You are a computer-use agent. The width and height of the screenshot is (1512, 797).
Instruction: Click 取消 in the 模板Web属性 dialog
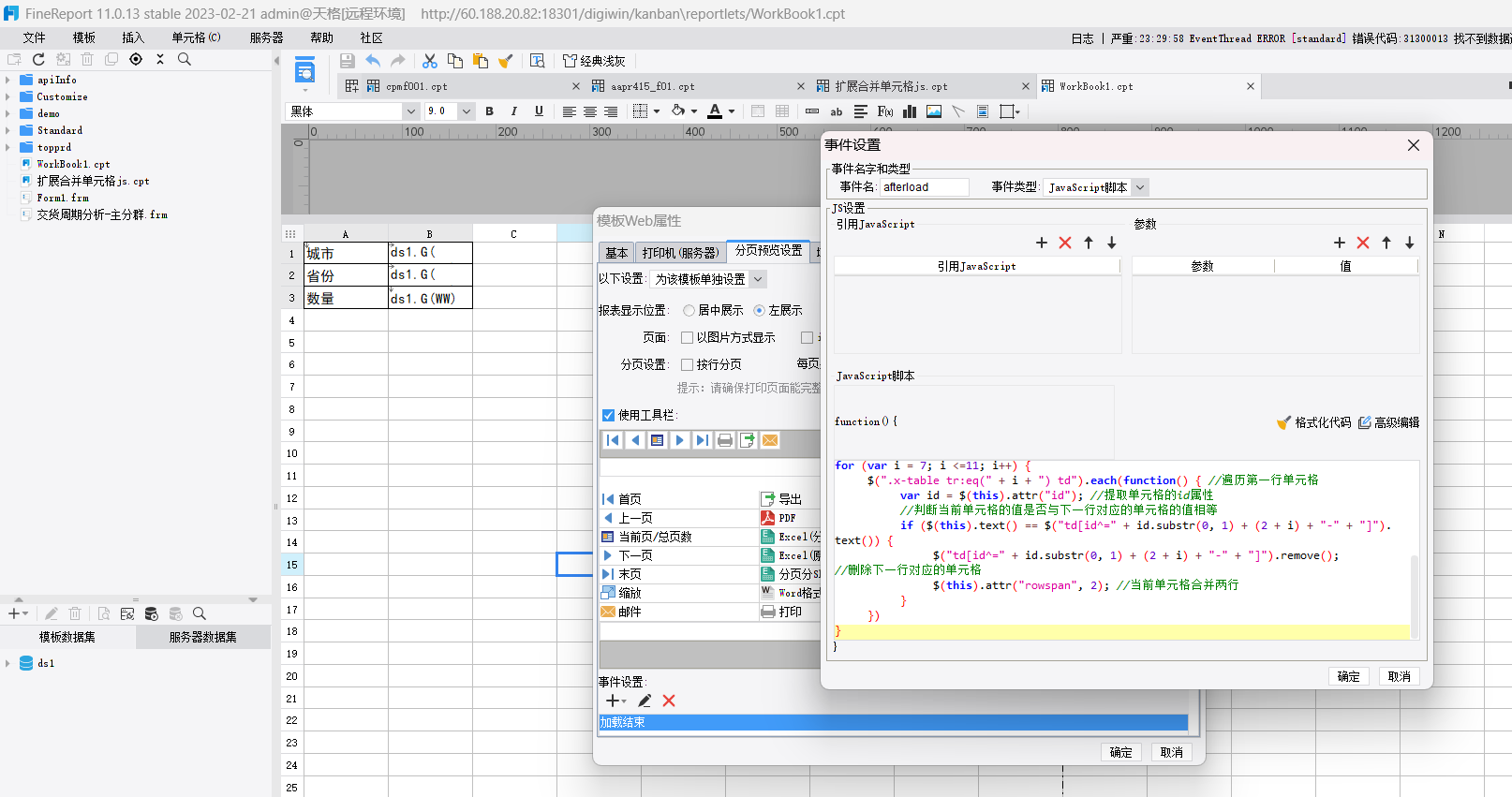pos(1172,752)
